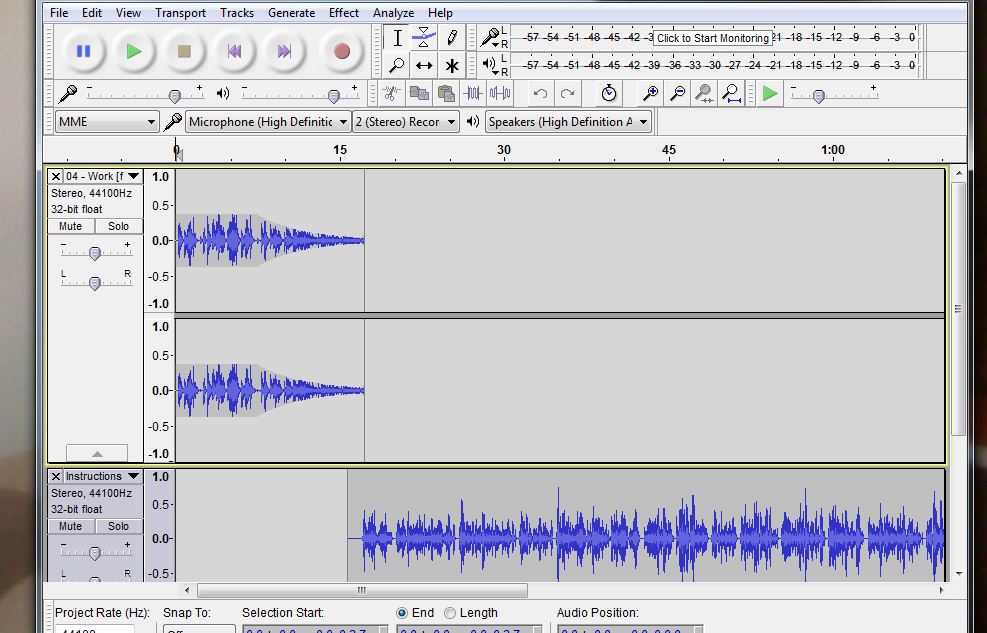This screenshot has height=633, width=987.
Task: Click the 04 - Work pan slider
Action: coord(95,283)
